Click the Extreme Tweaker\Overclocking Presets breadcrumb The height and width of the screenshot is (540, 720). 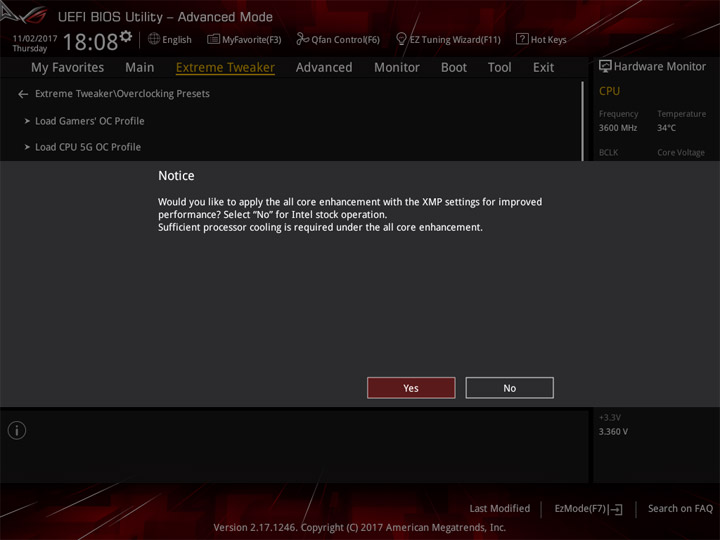click(122, 94)
